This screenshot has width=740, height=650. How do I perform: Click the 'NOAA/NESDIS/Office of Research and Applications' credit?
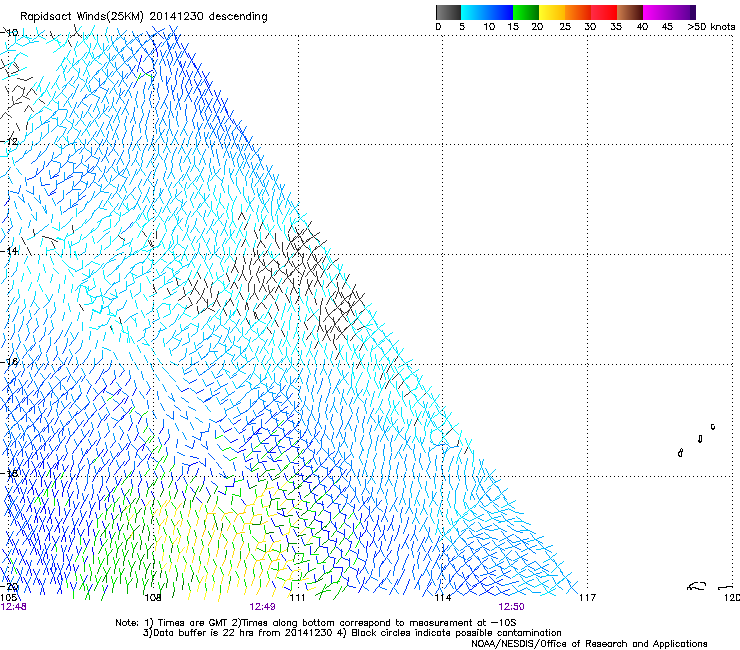tap(589, 644)
